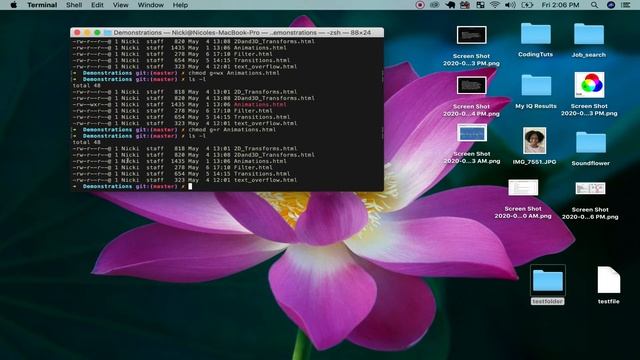Open Notification Center icon
640x360 pixels.
[625, 5]
